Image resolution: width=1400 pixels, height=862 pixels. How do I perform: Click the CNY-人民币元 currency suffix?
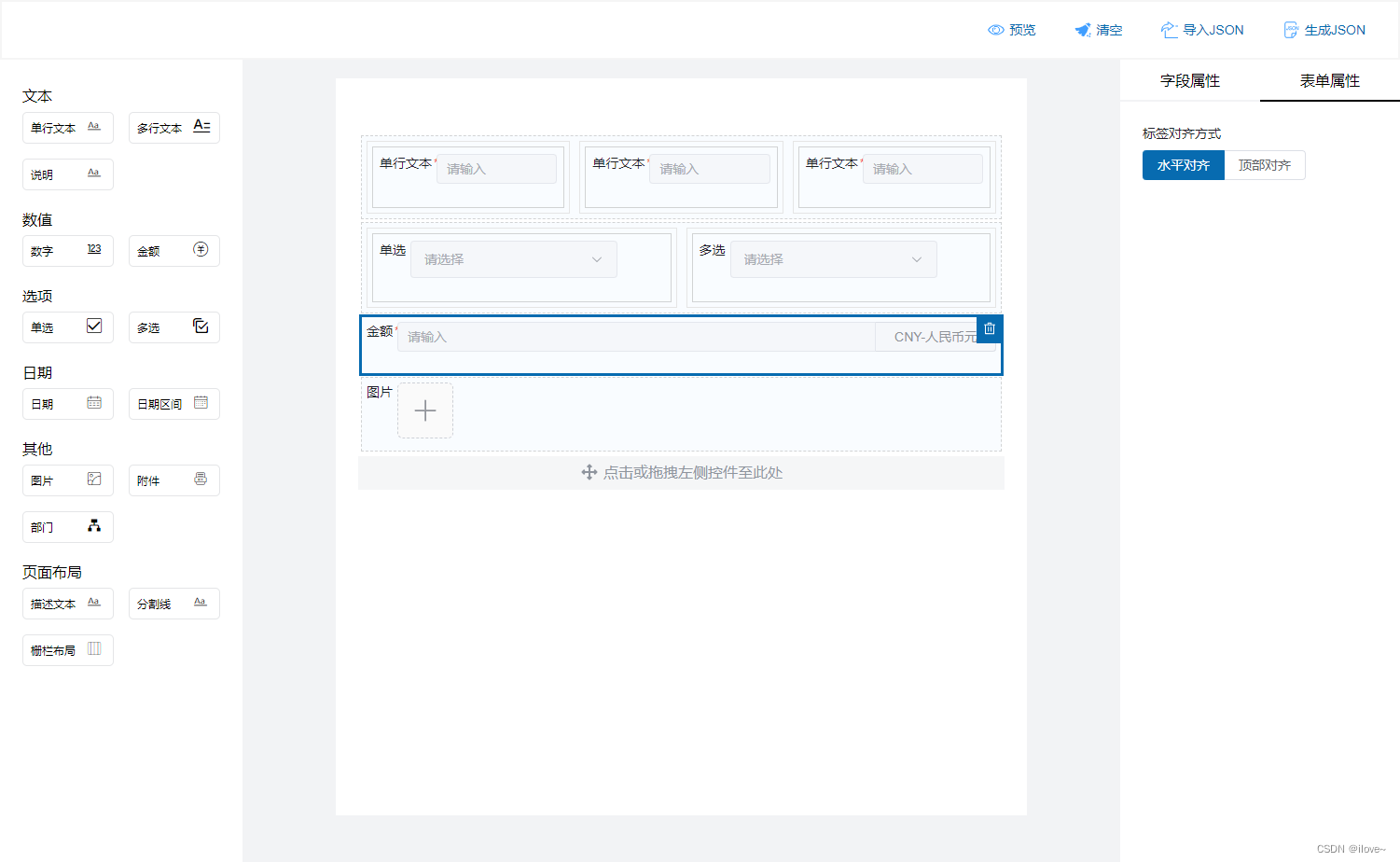[x=936, y=337]
